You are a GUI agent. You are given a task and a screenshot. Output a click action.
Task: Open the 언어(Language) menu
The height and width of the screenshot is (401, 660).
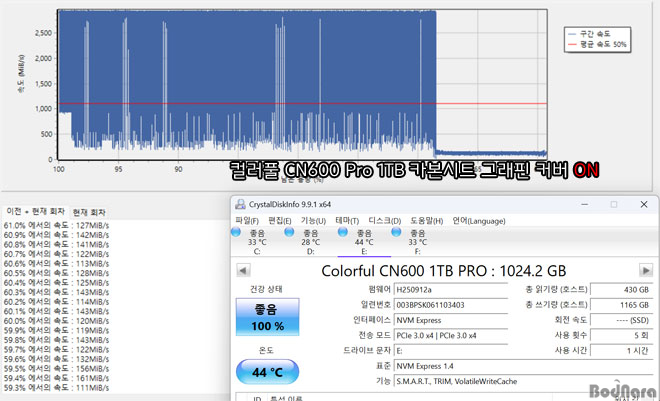pos(479,221)
